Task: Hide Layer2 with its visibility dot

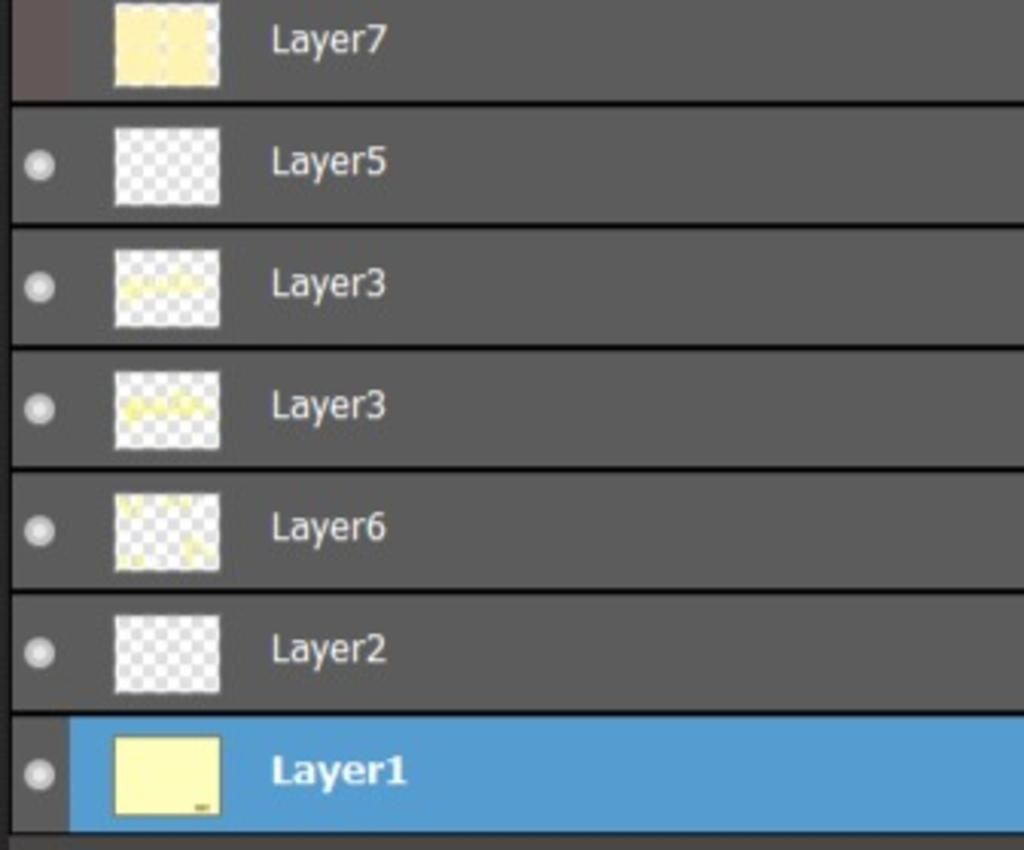Action: 40,652
